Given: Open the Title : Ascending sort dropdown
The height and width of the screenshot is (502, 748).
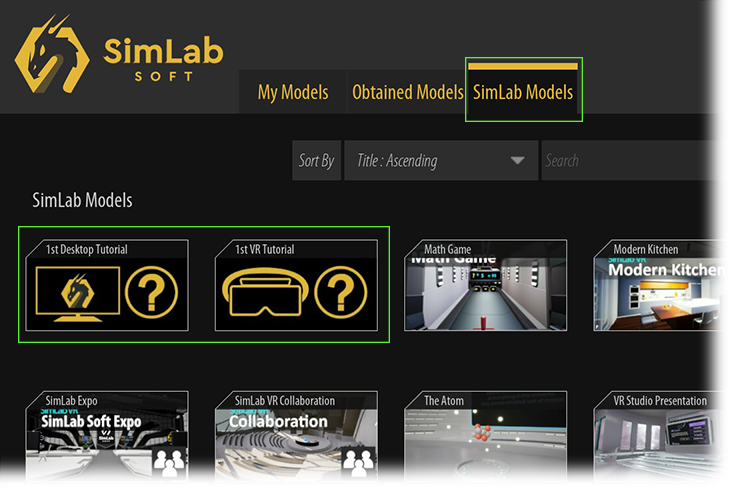Looking at the screenshot, I should 441,160.
